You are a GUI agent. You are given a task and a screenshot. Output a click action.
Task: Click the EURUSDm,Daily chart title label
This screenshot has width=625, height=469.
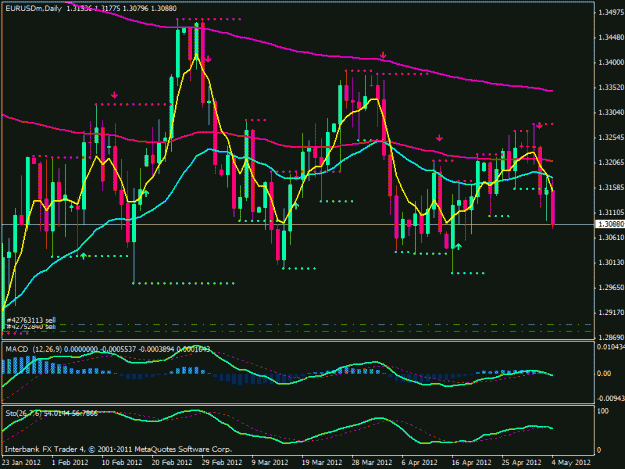[33, 8]
